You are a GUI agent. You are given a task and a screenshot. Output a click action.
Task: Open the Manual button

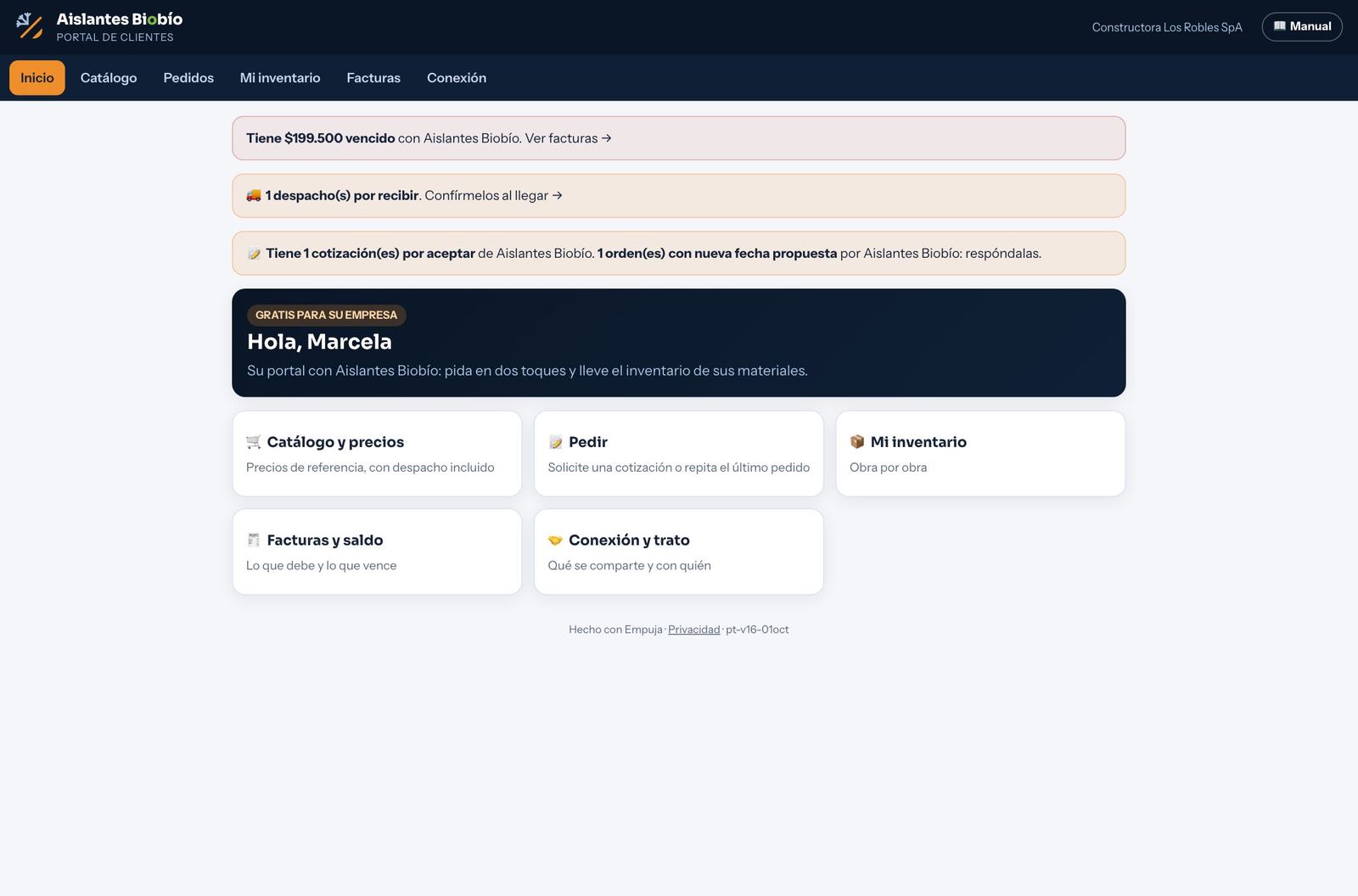click(x=1302, y=26)
